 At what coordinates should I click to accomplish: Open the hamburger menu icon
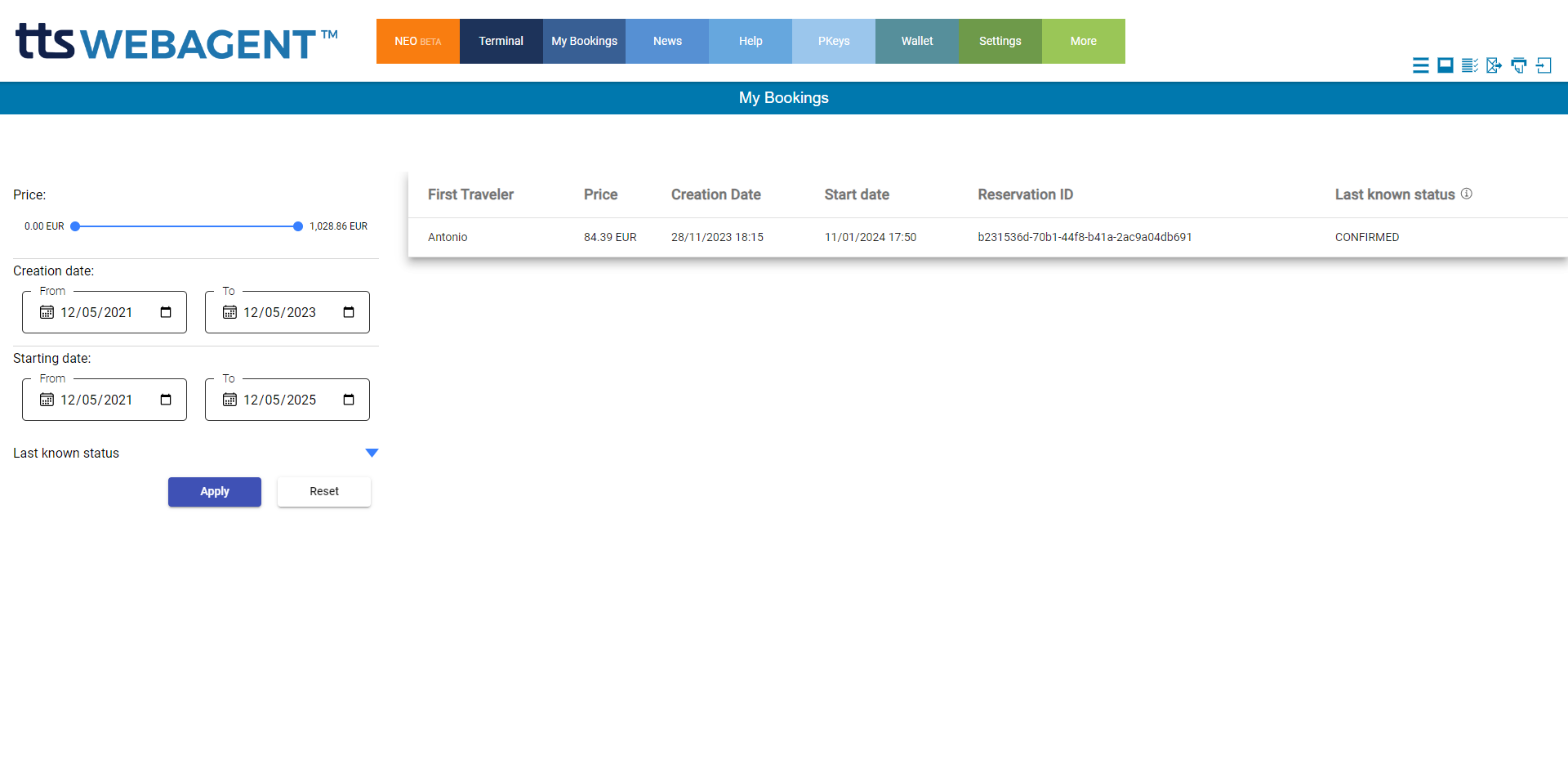[x=1421, y=65]
